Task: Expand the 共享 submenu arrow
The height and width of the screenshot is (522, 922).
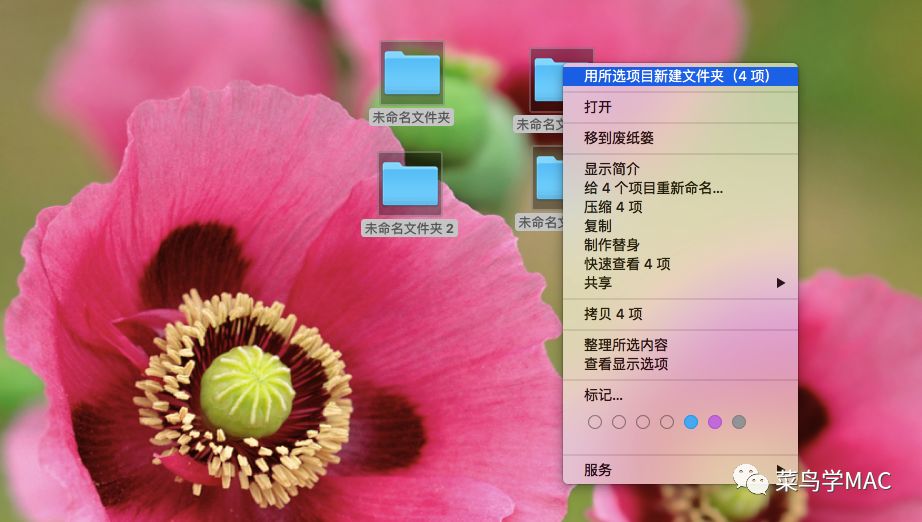Action: pos(781,283)
